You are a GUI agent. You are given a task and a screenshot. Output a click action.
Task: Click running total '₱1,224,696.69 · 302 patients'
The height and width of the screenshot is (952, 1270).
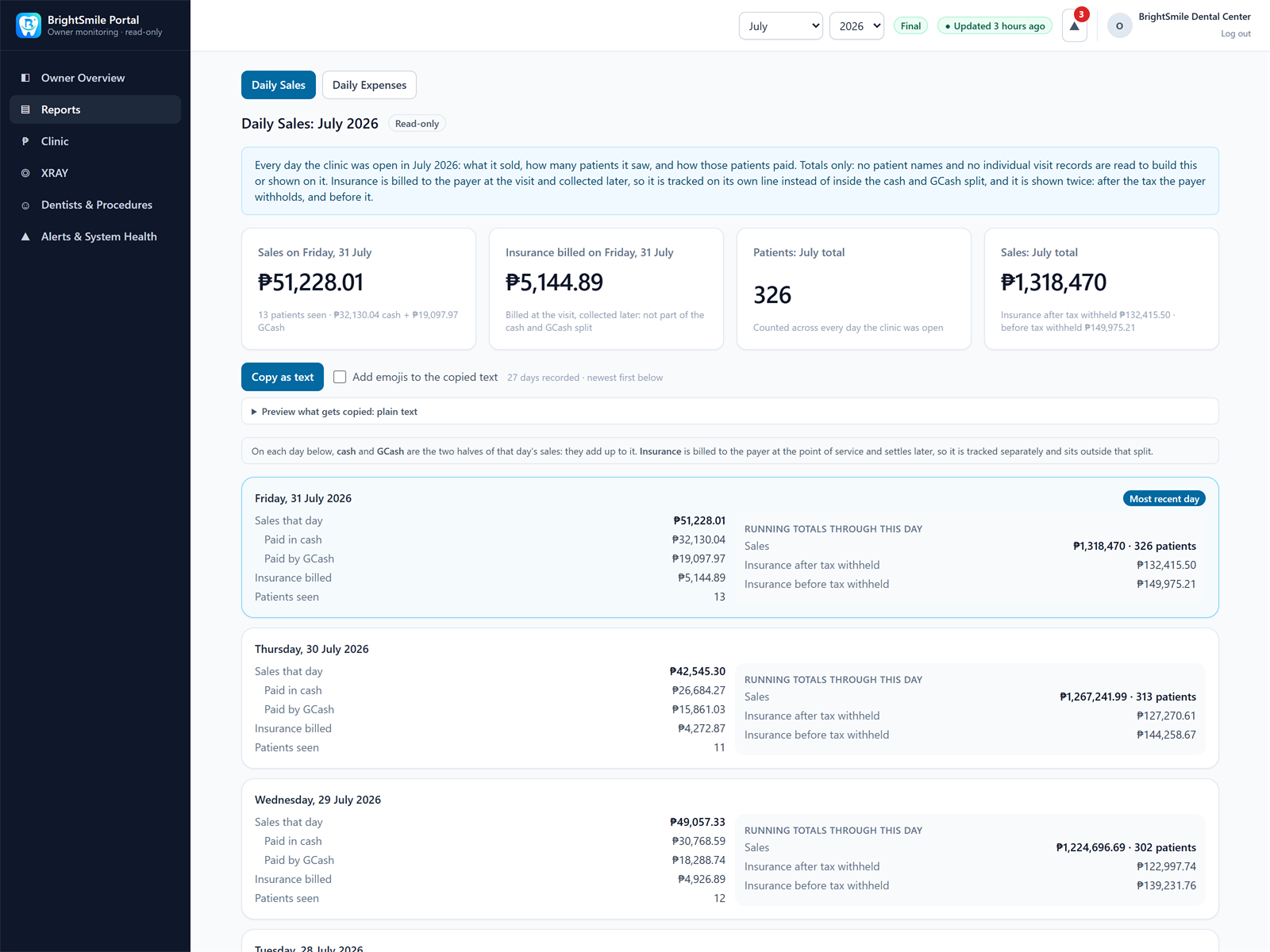click(1126, 847)
